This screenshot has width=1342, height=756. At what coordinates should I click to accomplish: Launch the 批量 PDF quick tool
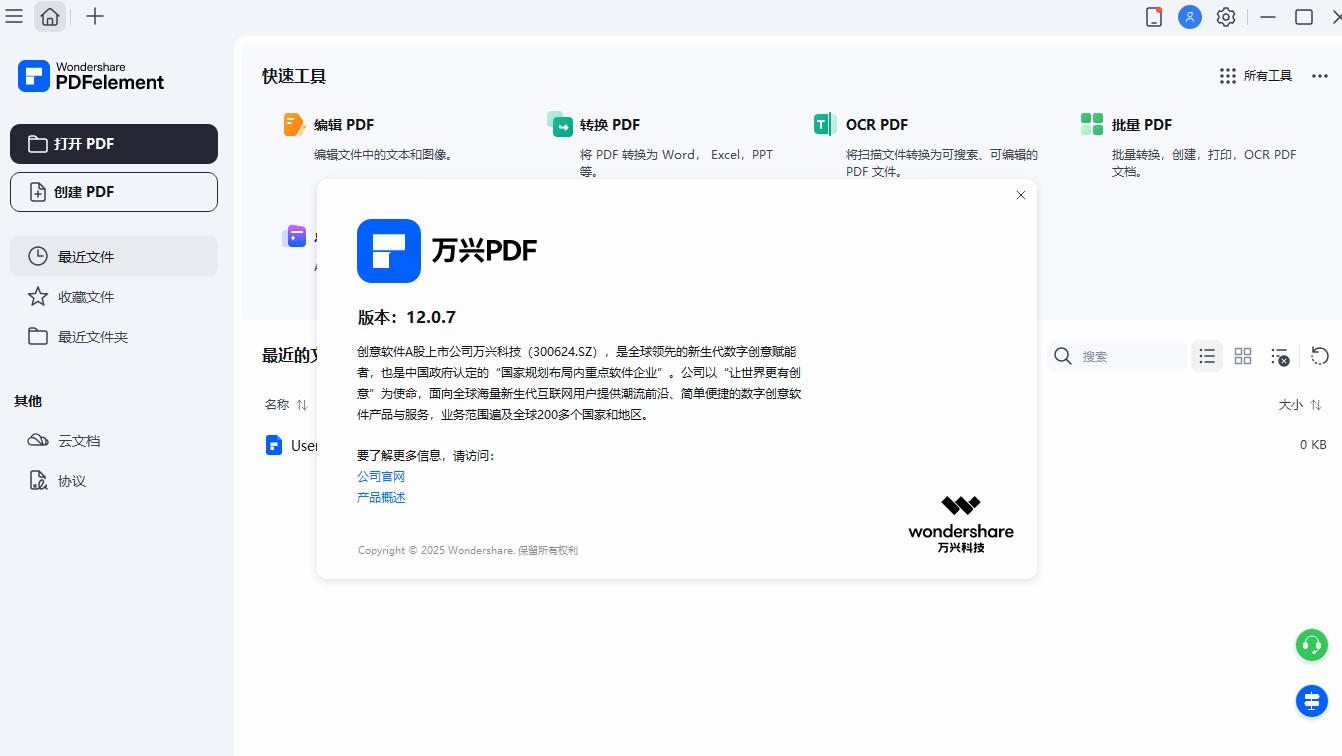coord(1141,125)
